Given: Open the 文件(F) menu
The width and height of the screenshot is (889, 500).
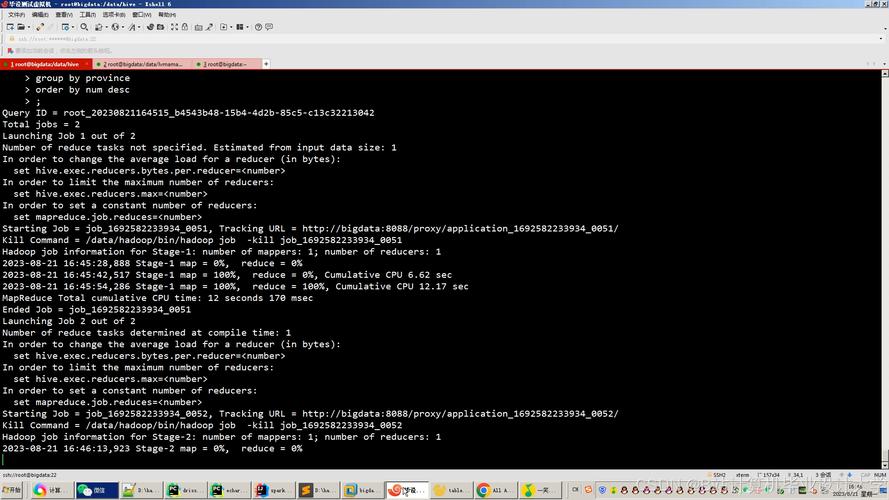Looking at the screenshot, I should pos(14,15).
